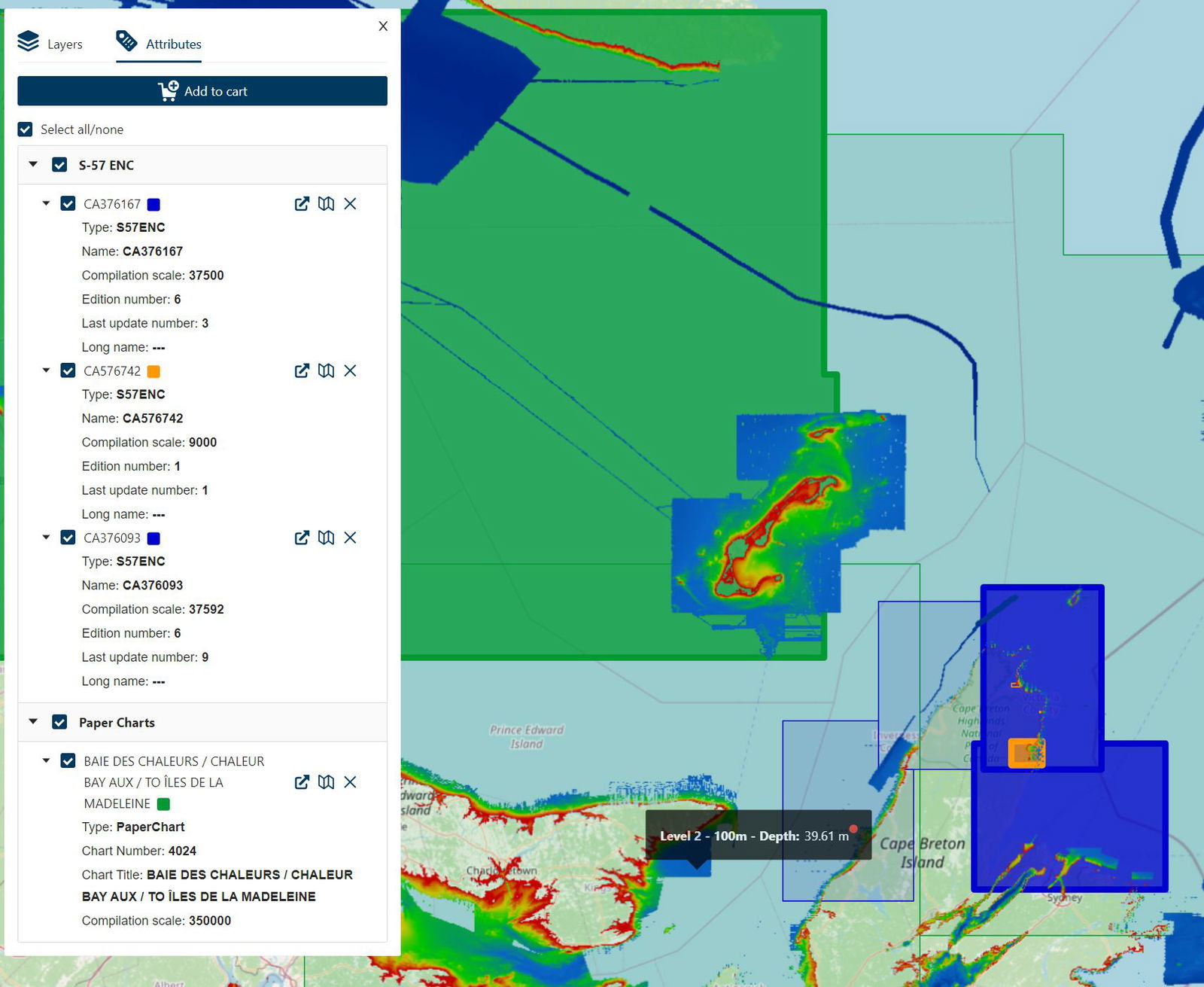
Task: Collapse the Paper Charts section
Action: point(32,722)
